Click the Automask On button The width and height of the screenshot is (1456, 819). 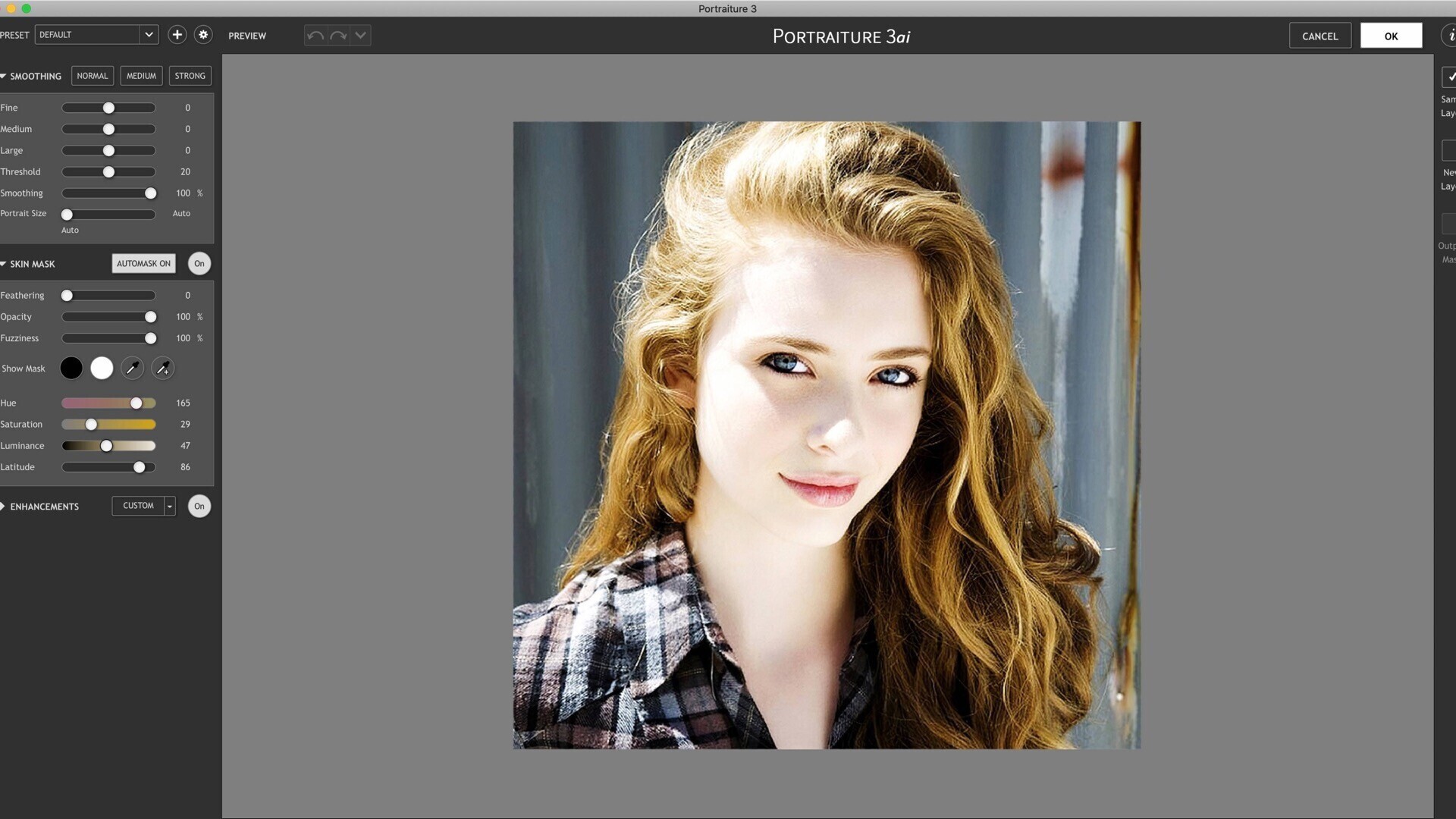[x=143, y=264]
